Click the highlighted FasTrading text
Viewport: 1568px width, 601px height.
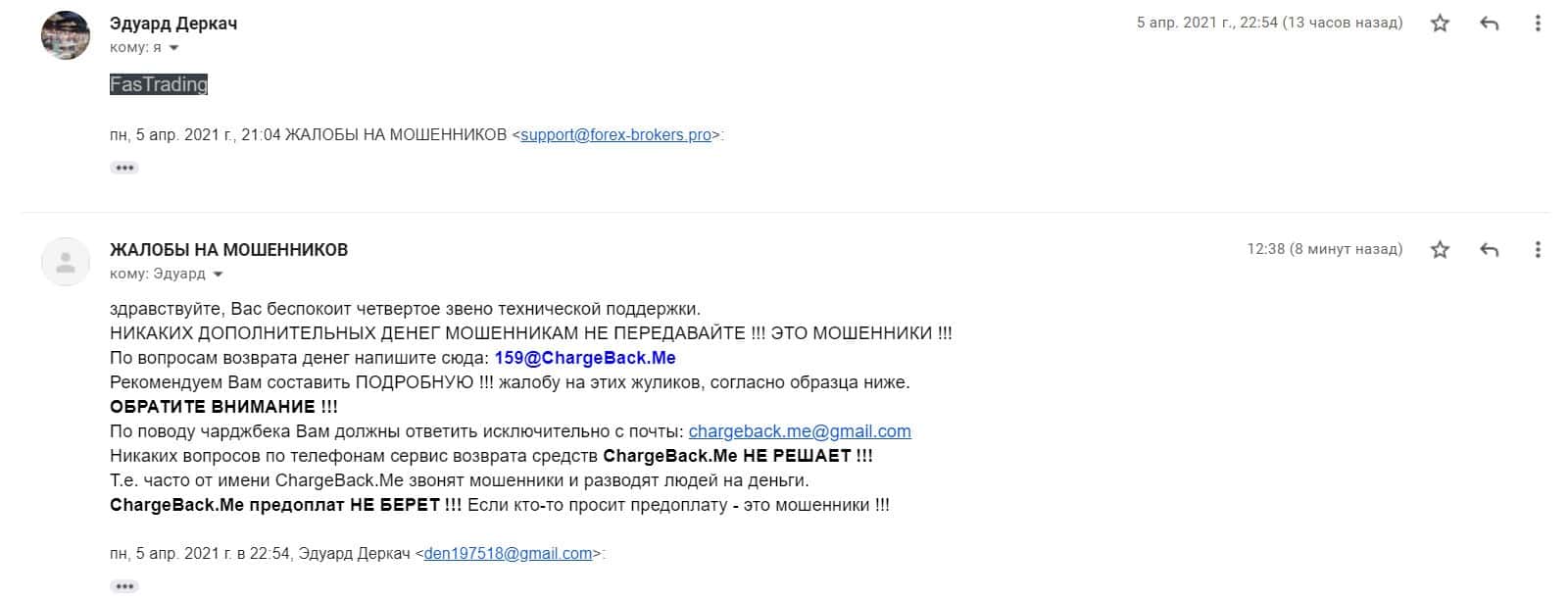point(159,84)
